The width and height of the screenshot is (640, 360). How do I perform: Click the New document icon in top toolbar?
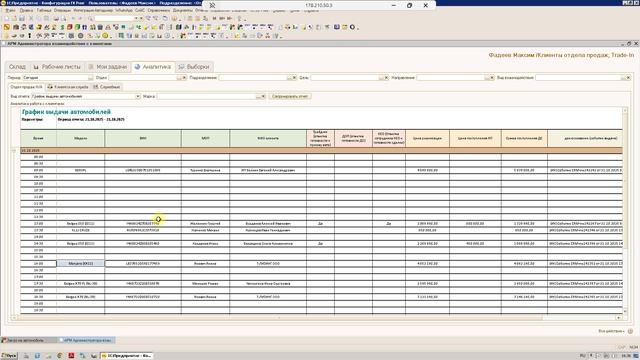coord(6,18)
